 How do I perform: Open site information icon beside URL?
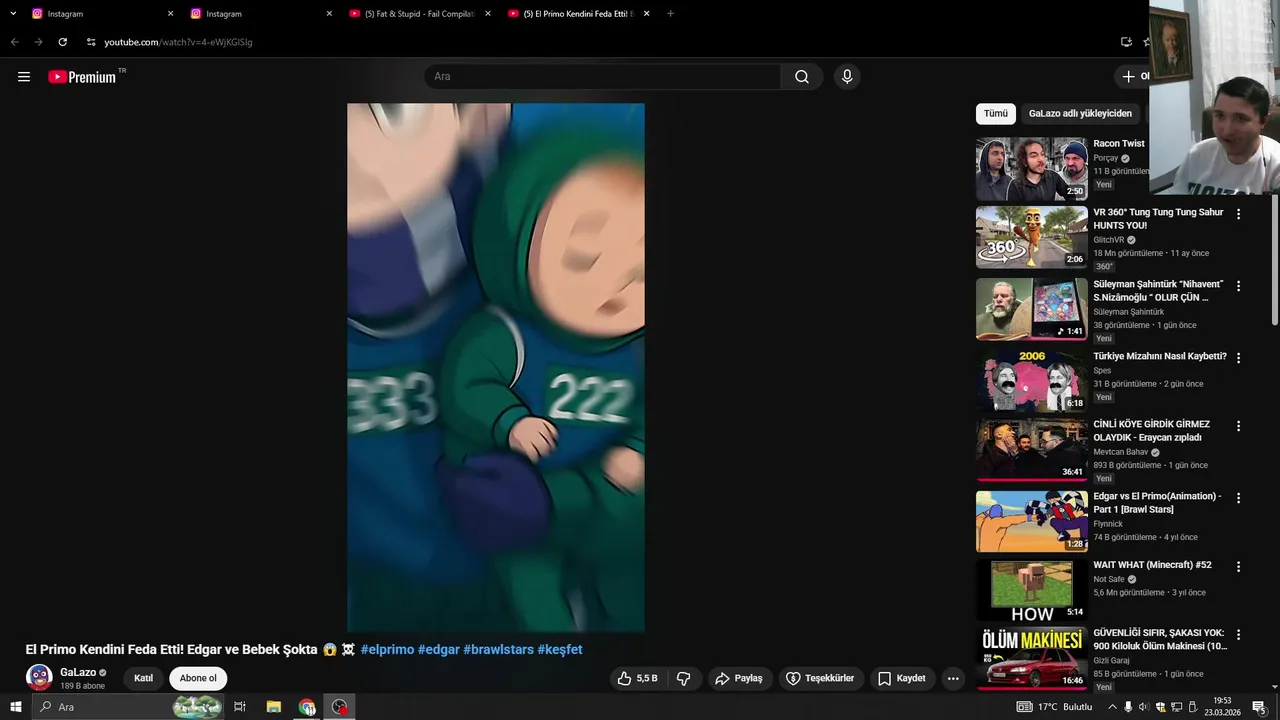click(x=91, y=42)
